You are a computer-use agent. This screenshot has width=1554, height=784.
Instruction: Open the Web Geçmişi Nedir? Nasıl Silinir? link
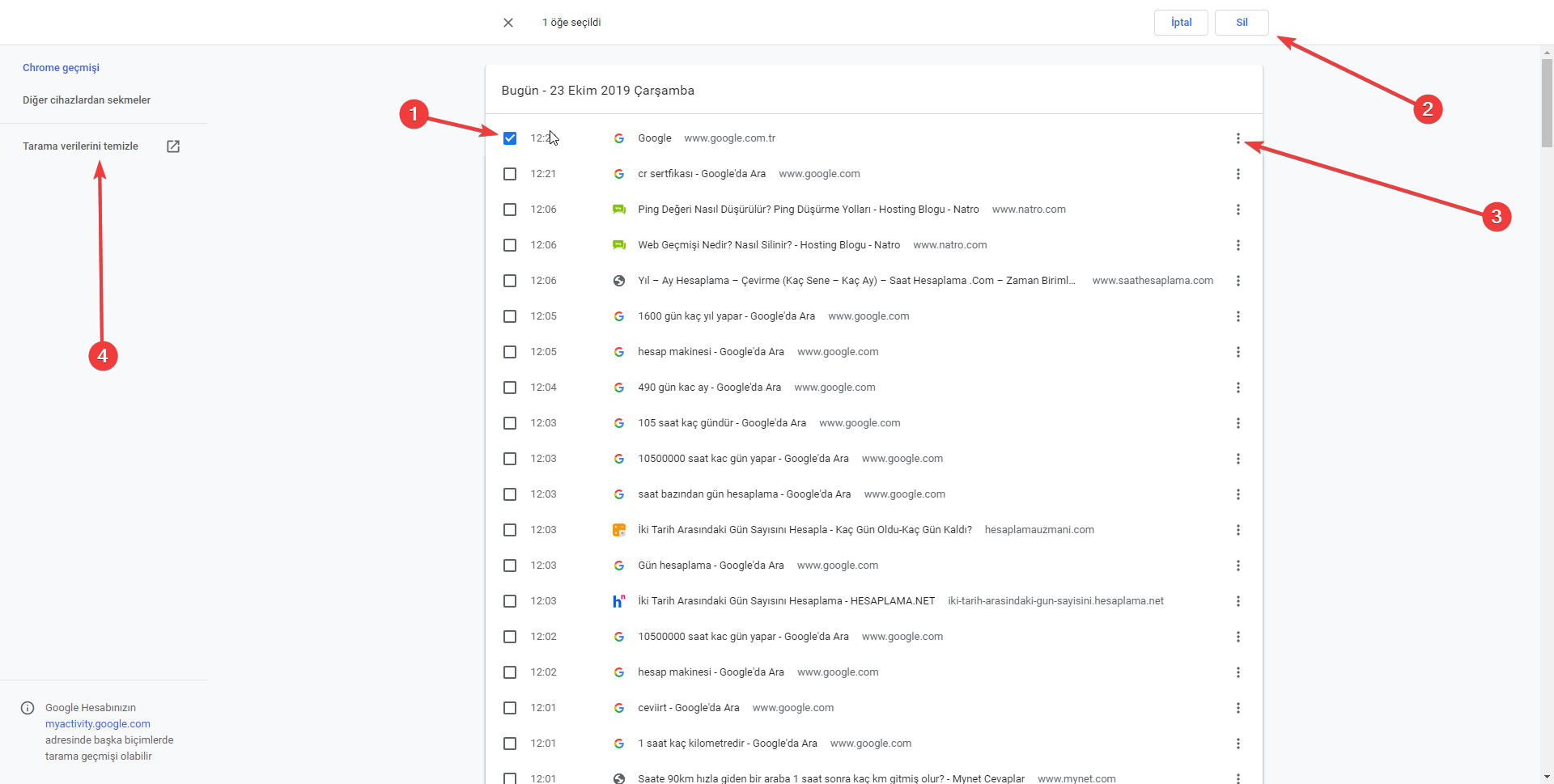click(769, 245)
